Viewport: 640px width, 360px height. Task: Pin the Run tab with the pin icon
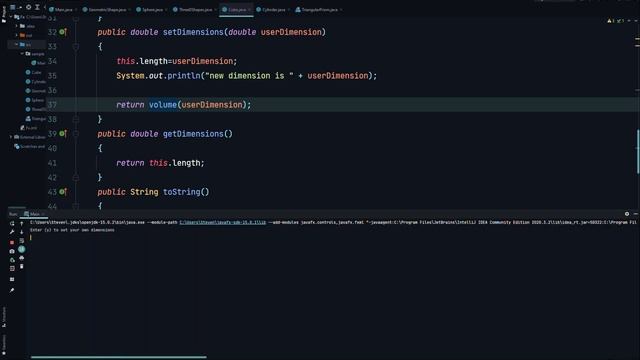tap(12, 290)
